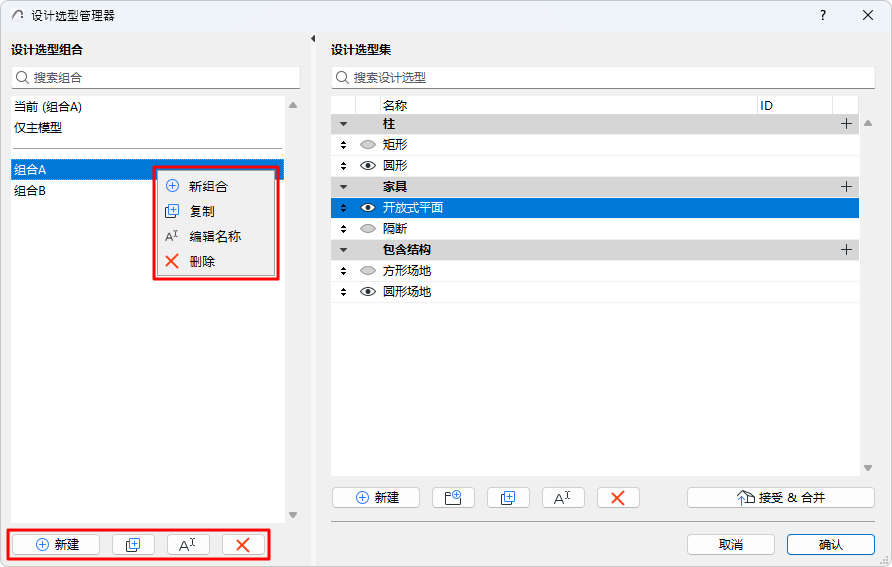Choose 删除 from context menu
Image resolution: width=892 pixels, height=567 pixels.
click(x=216, y=262)
